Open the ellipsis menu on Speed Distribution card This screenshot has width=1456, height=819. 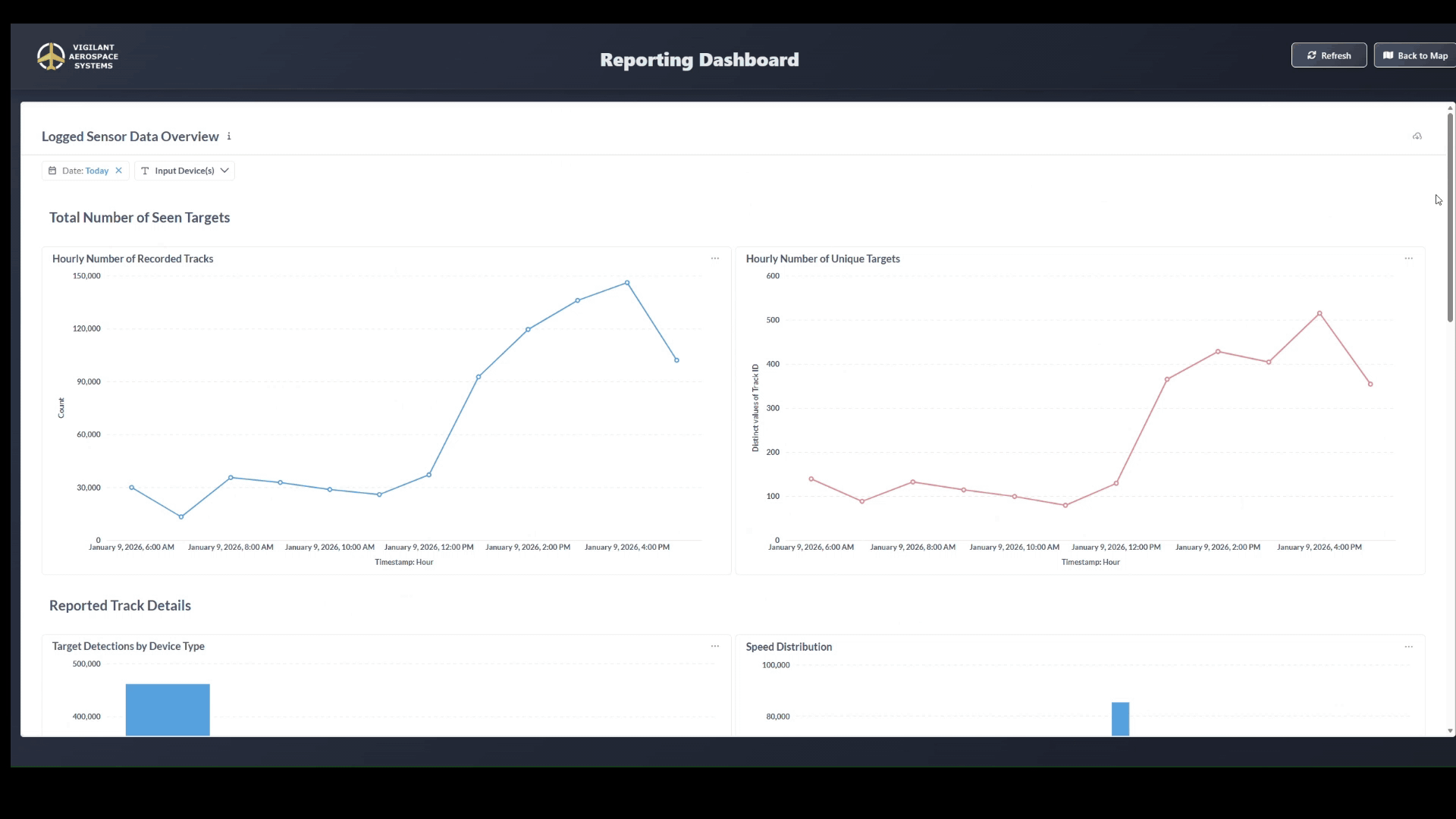point(1408,647)
